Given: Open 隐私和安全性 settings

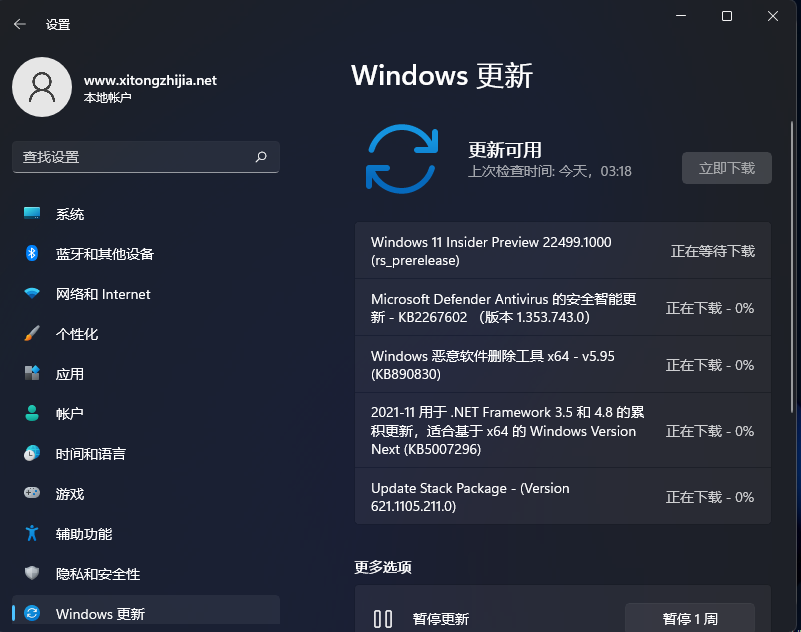Looking at the screenshot, I should click(x=146, y=573).
